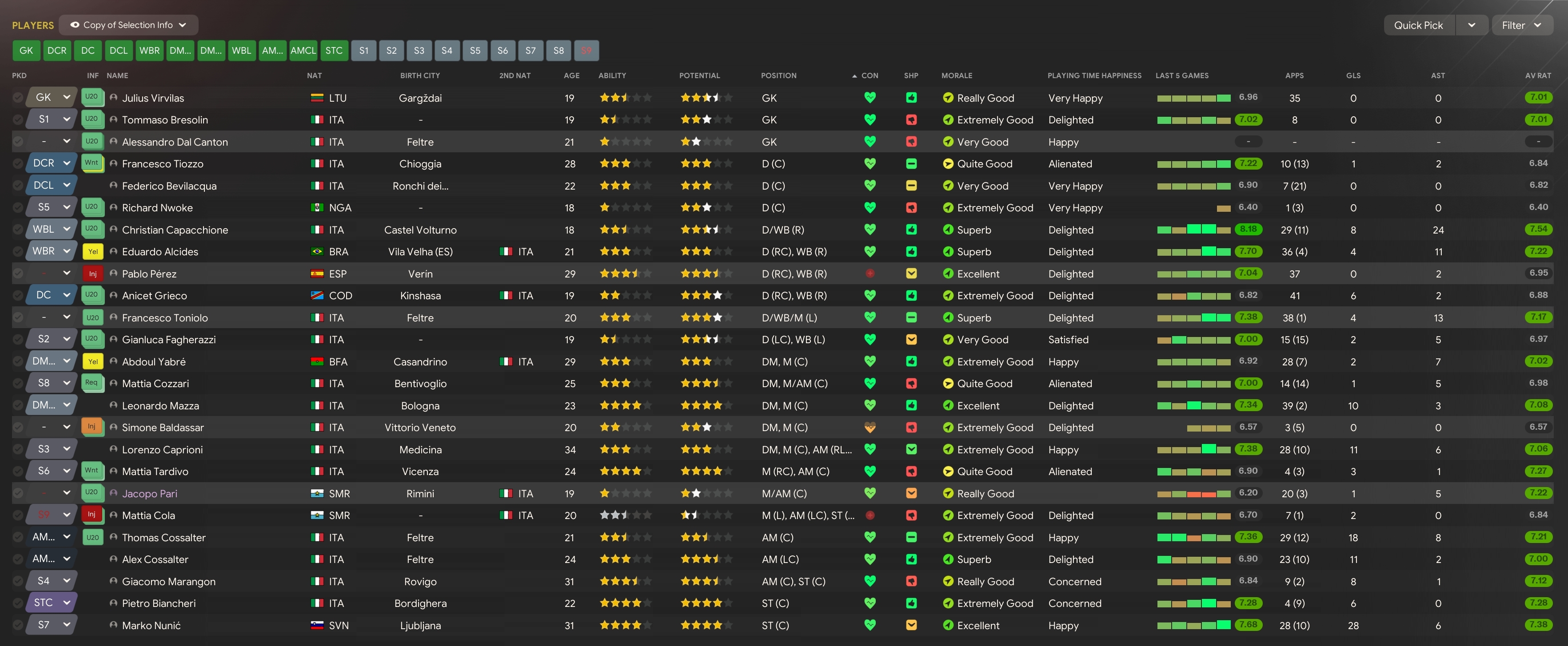1568x646 pixels.
Task: Click Pablo Pérez's Inj injury status icon
Action: pyautogui.click(x=92, y=274)
